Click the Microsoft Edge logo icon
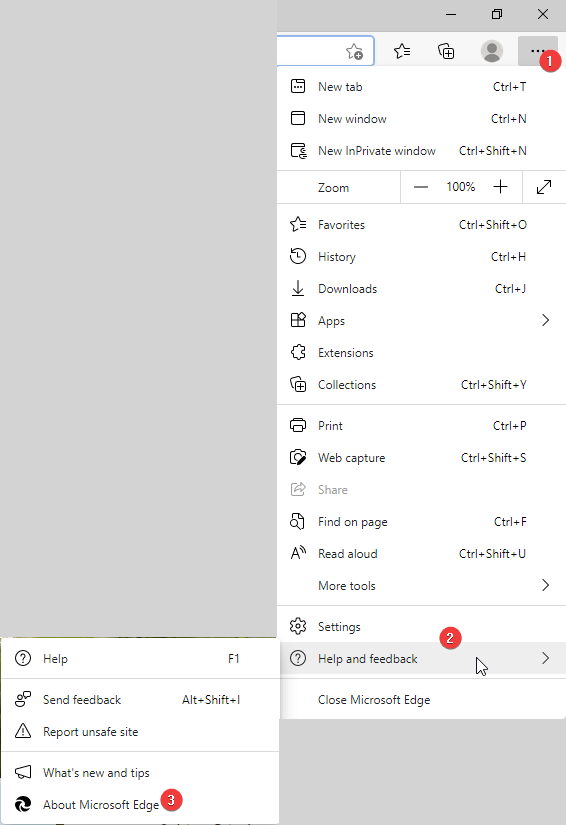 point(23,804)
